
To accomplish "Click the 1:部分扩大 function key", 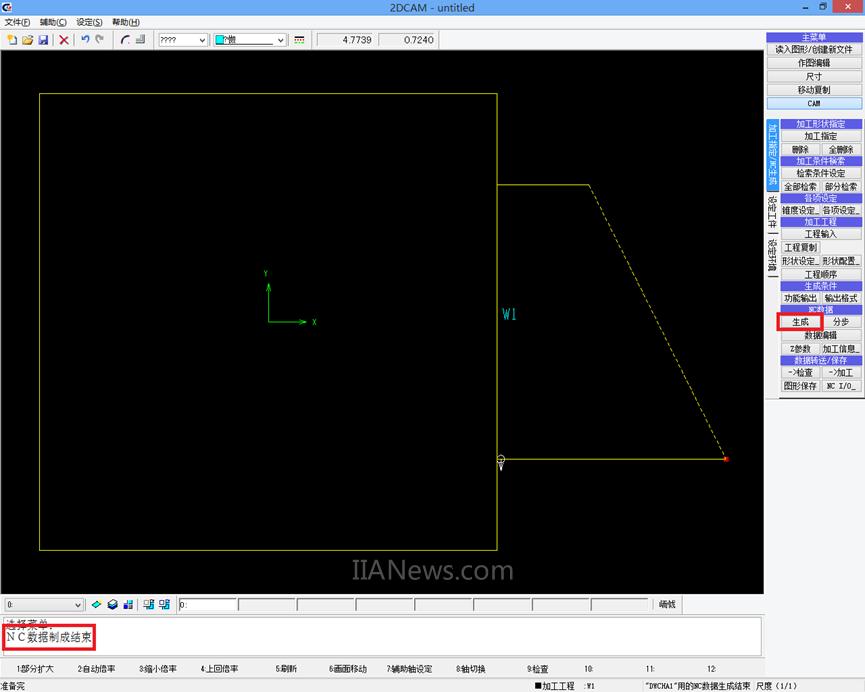I will (35, 669).
